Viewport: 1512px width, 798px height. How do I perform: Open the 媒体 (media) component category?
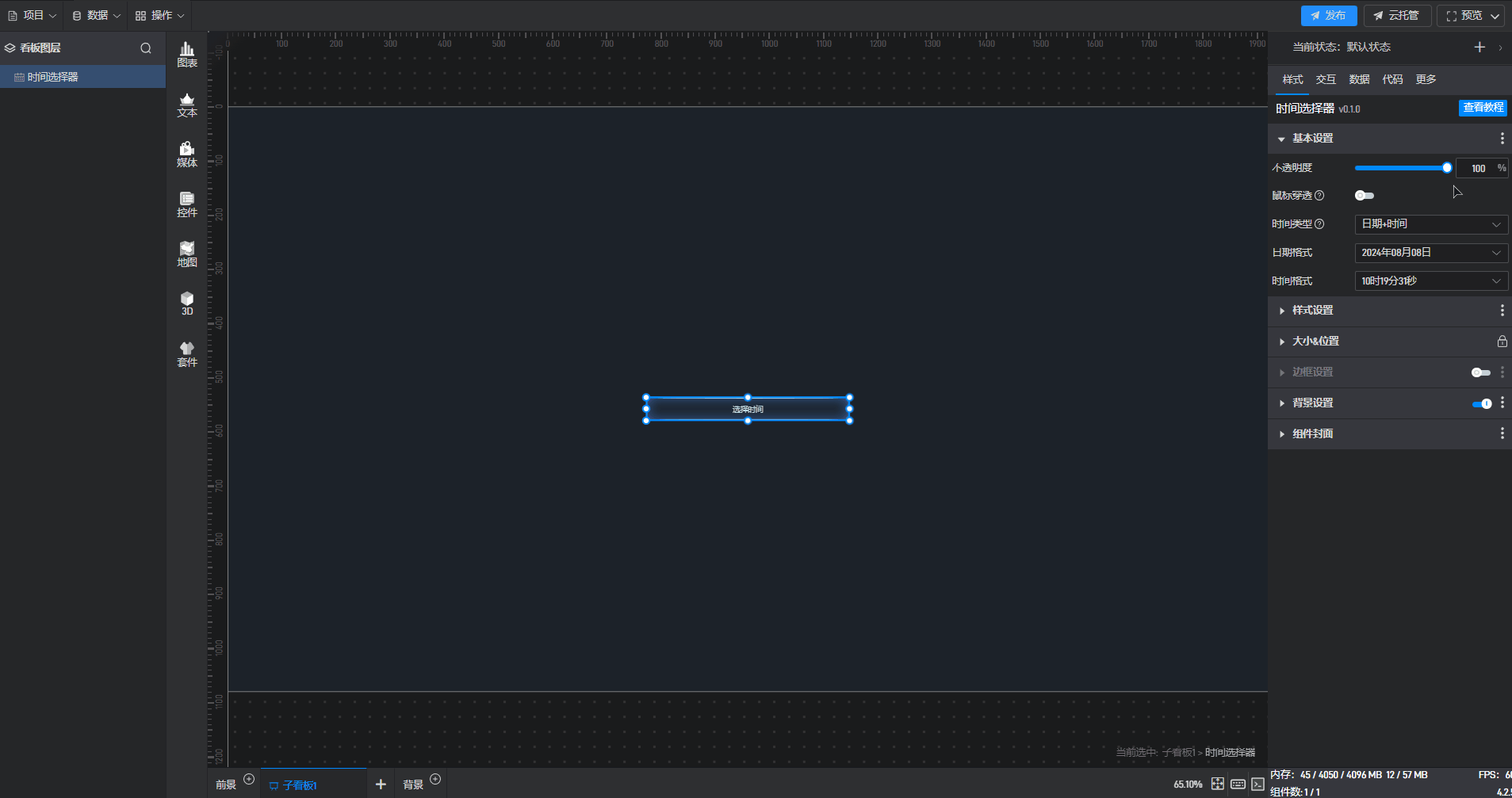point(187,155)
